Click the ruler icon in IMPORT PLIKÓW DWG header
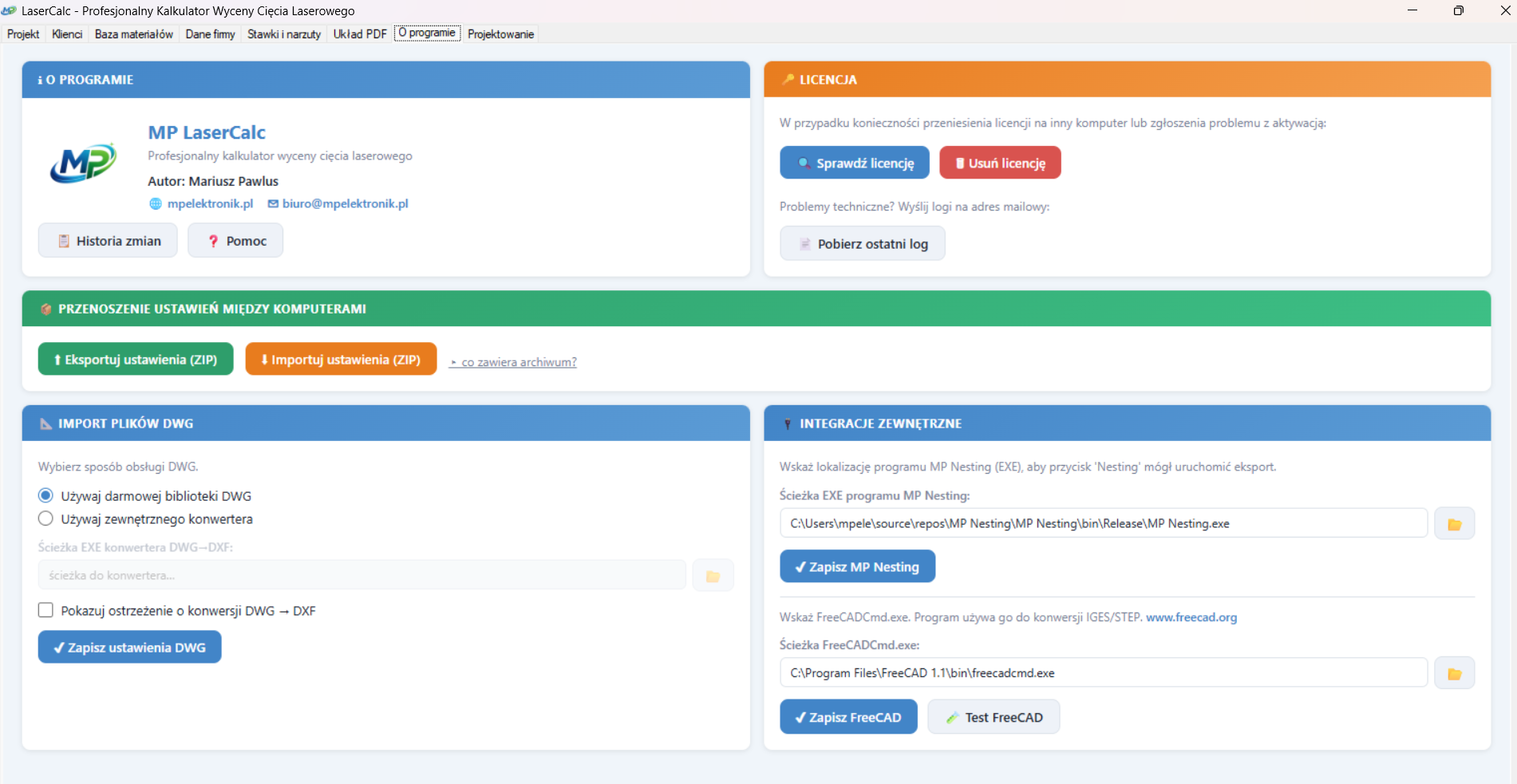Screen dimensions: 1517x784 (x=46, y=424)
